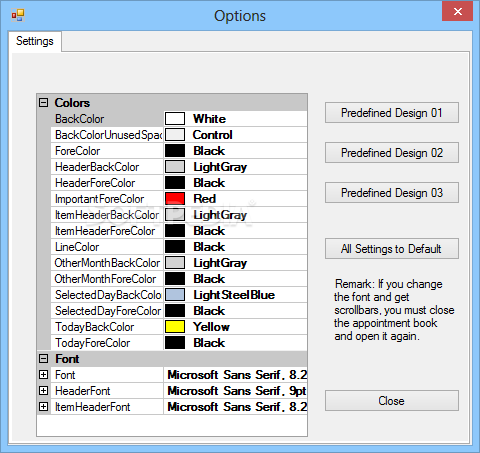This screenshot has width=480, height=453.
Task: Select the BackColor property row
Action: point(179,119)
